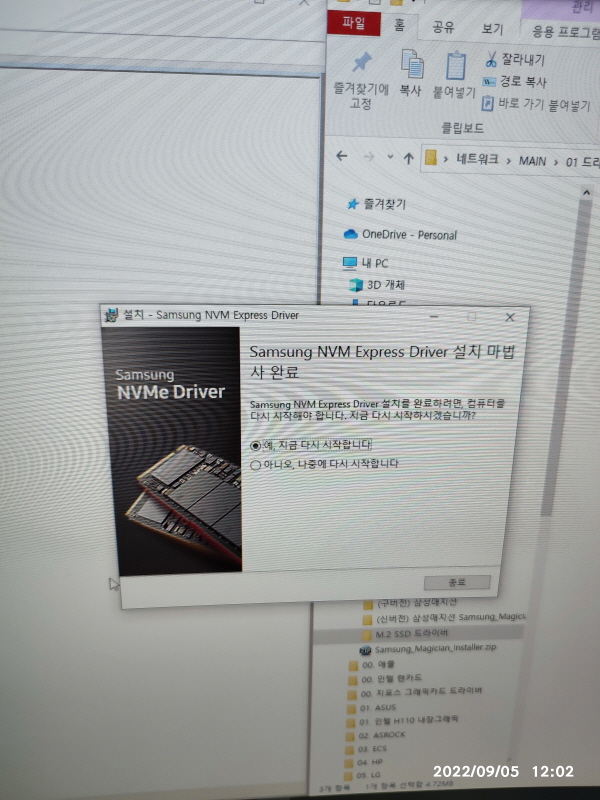Select '03. ECS' folder

[366, 749]
